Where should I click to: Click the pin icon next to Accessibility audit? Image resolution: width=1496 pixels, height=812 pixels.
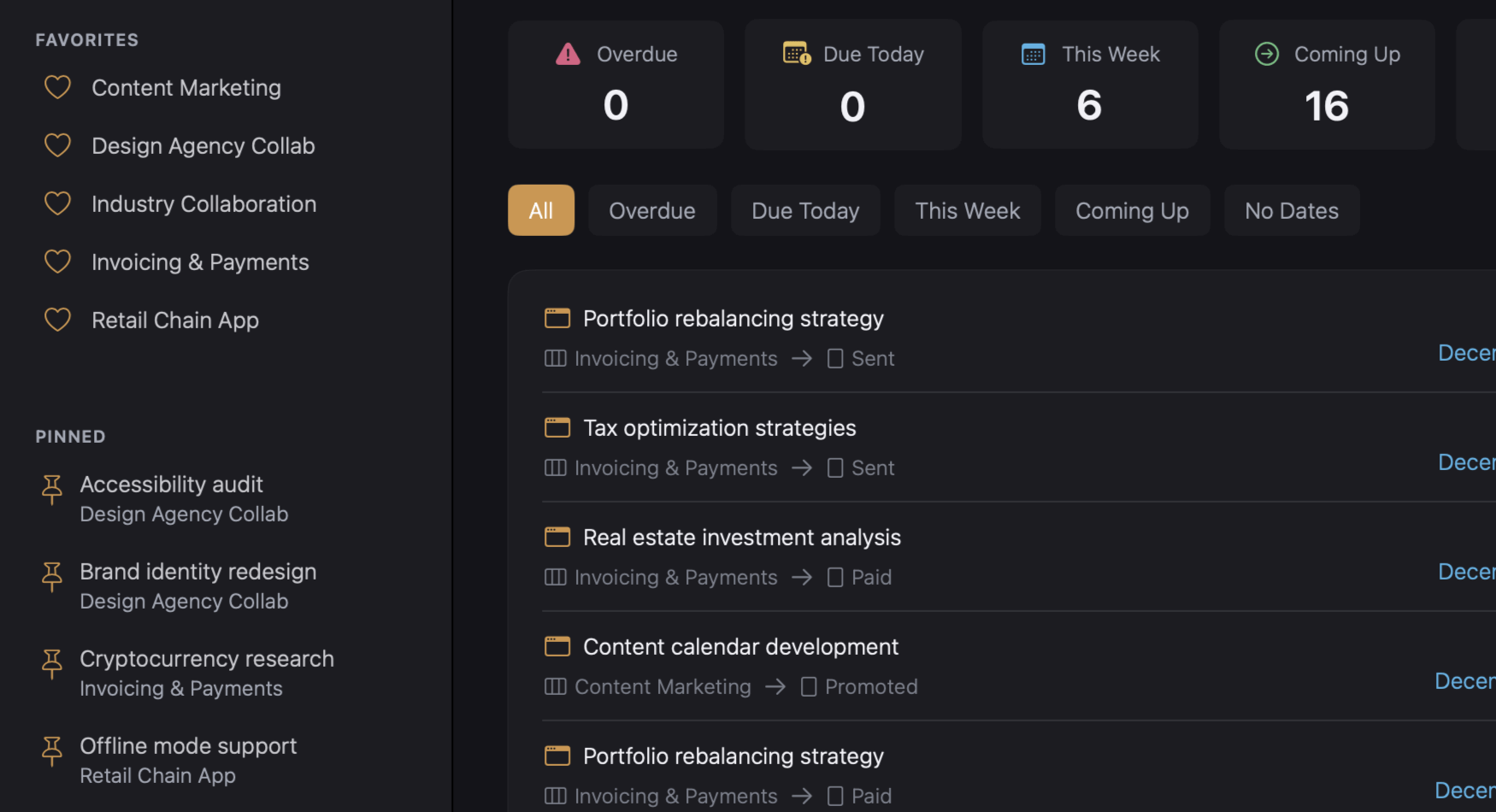pos(51,490)
